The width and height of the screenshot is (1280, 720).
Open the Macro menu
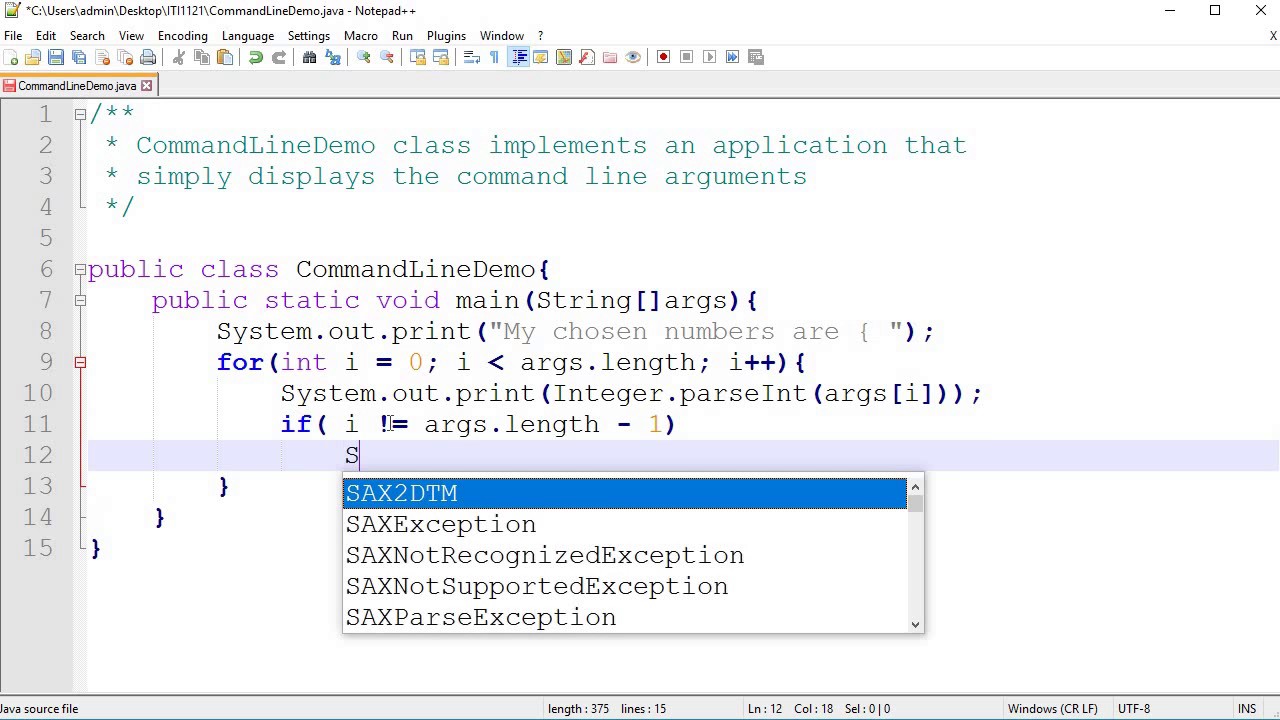tap(361, 35)
